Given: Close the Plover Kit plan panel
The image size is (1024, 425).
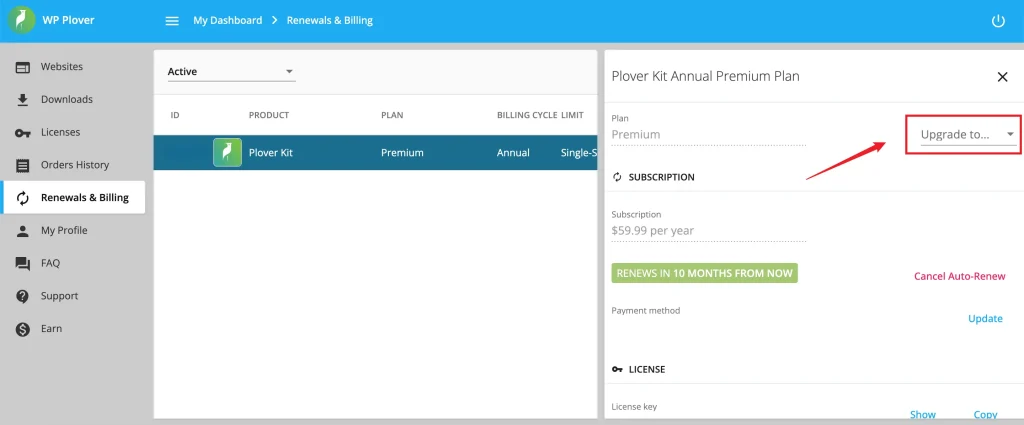Looking at the screenshot, I should (1002, 77).
